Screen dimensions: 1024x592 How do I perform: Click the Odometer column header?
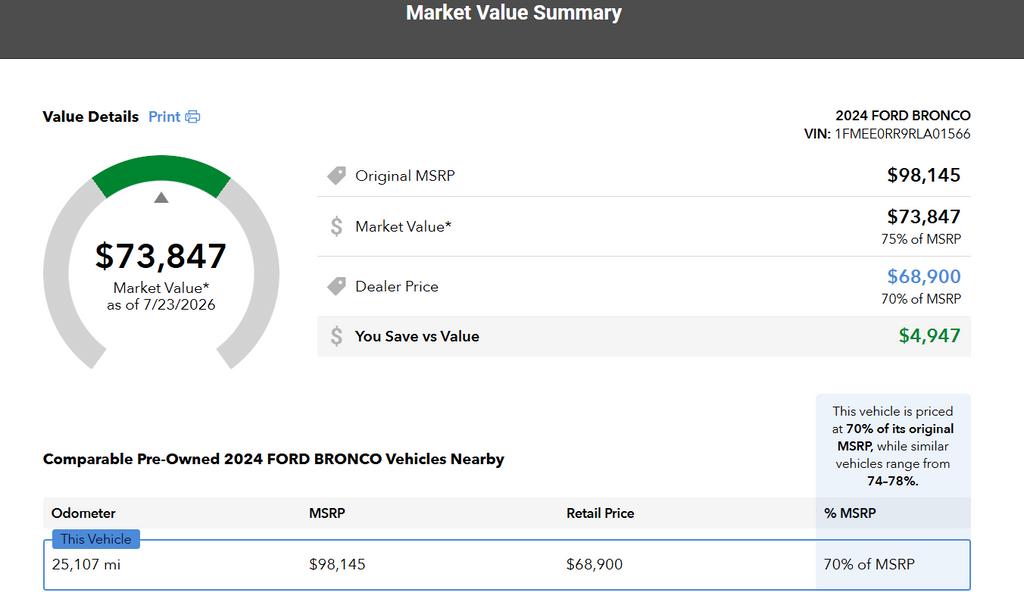pyautogui.click(x=83, y=514)
